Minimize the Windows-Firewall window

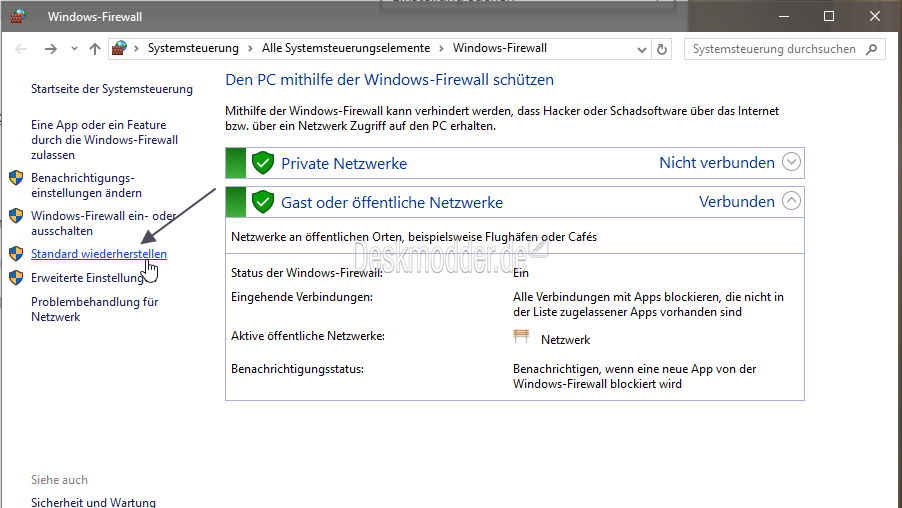pos(783,16)
